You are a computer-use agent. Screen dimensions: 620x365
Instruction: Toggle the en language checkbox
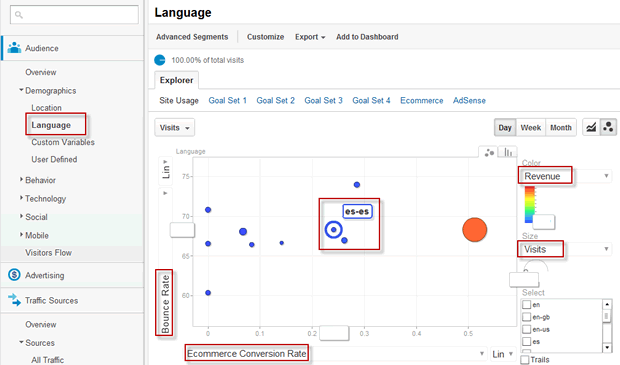pyautogui.click(x=526, y=304)
